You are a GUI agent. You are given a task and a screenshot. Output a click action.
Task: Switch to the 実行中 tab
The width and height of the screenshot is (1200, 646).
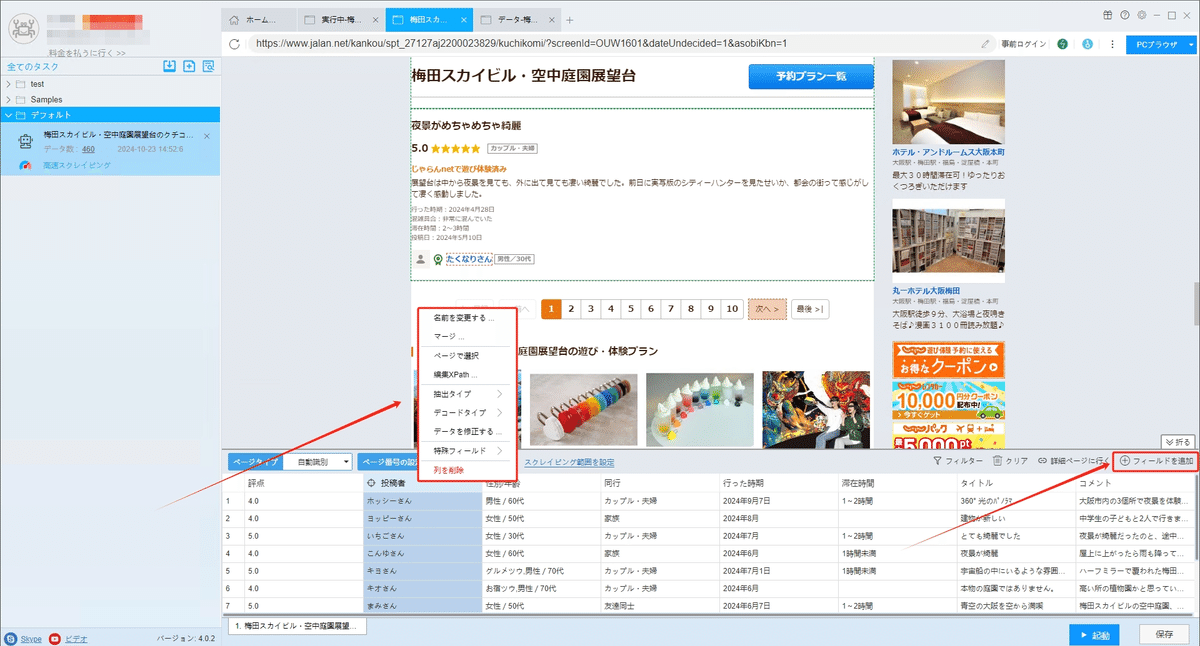[x=340, y=20]
